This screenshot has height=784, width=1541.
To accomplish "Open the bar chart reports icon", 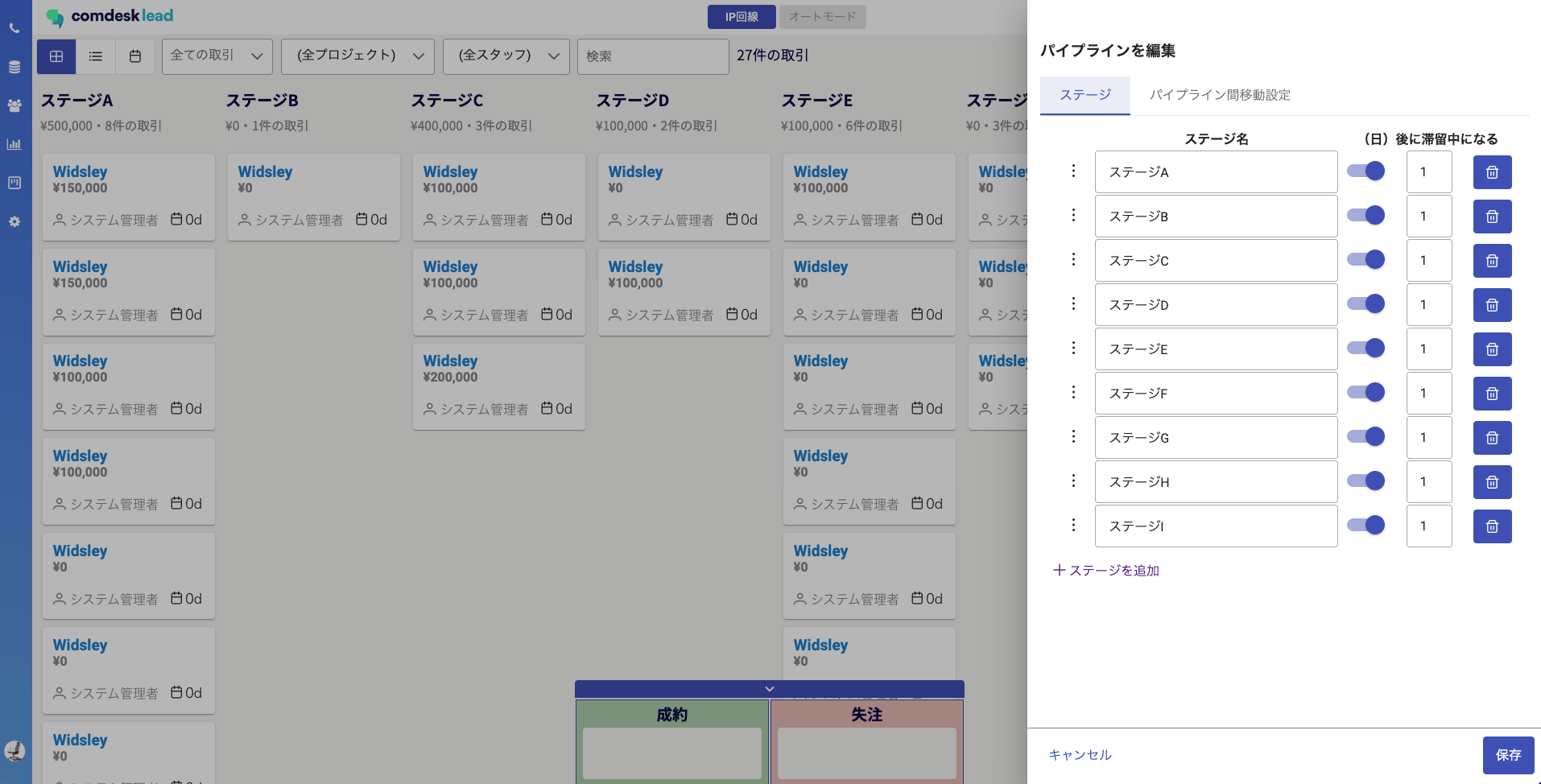I will point(14,144).
